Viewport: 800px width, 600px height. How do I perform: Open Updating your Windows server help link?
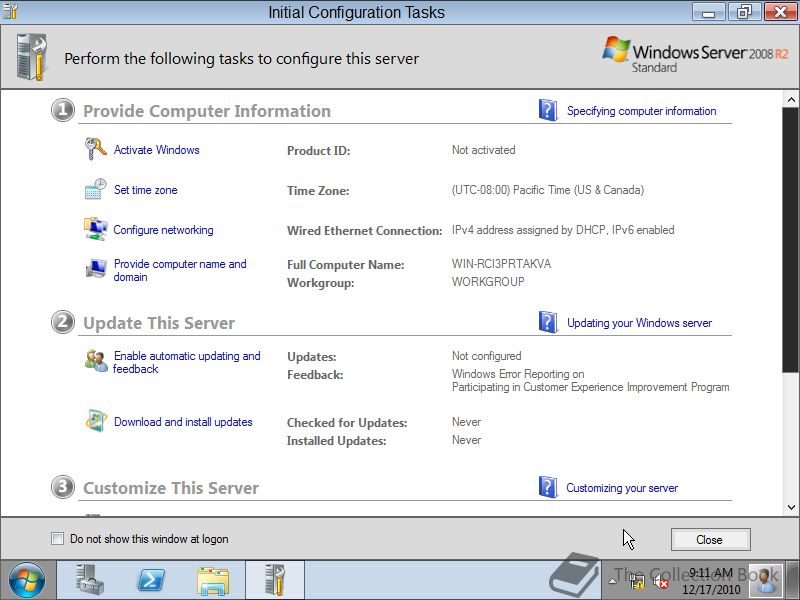pos(639,323)
